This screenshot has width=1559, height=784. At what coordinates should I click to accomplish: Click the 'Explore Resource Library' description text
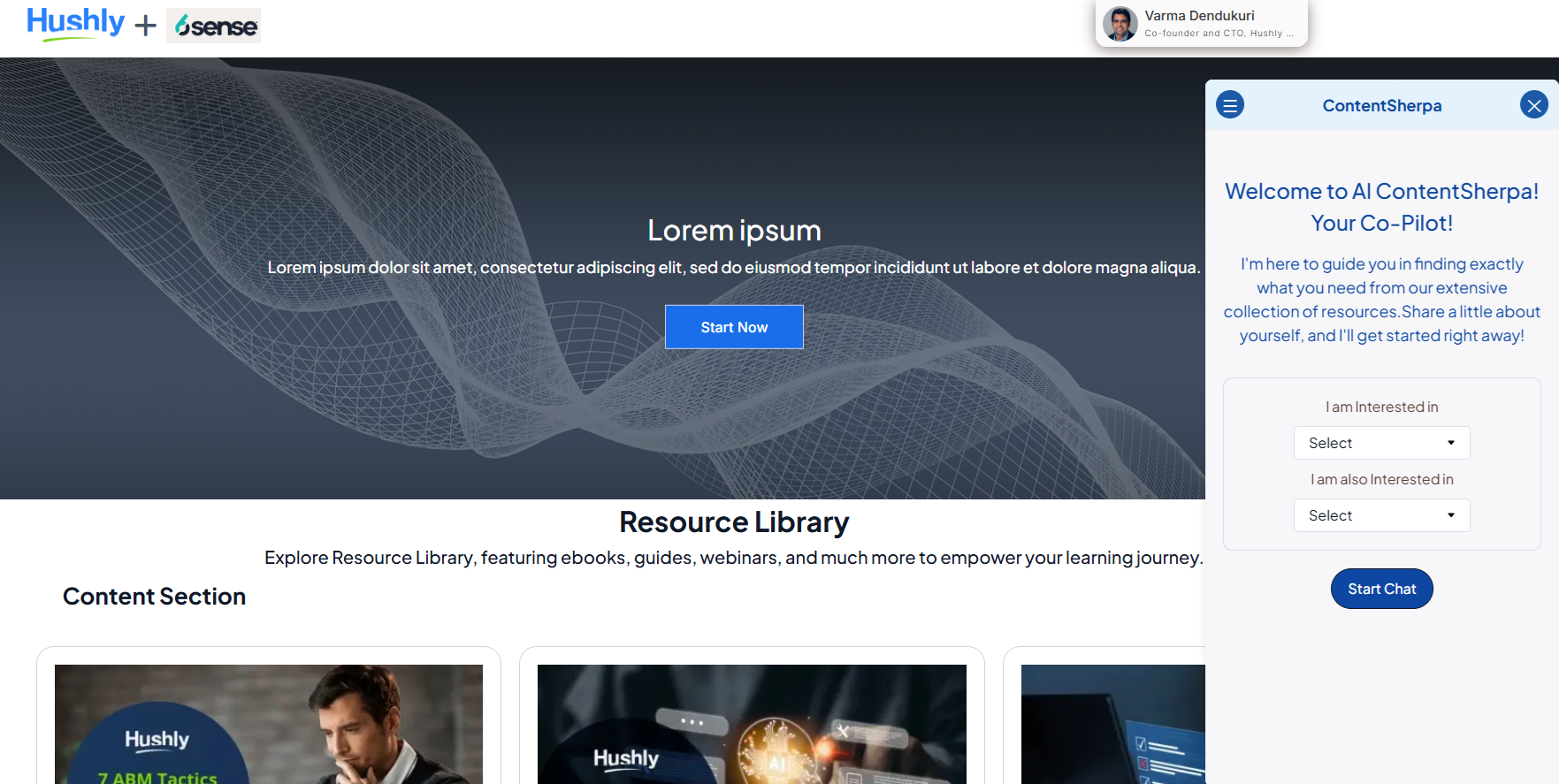[x=734, y=558]
